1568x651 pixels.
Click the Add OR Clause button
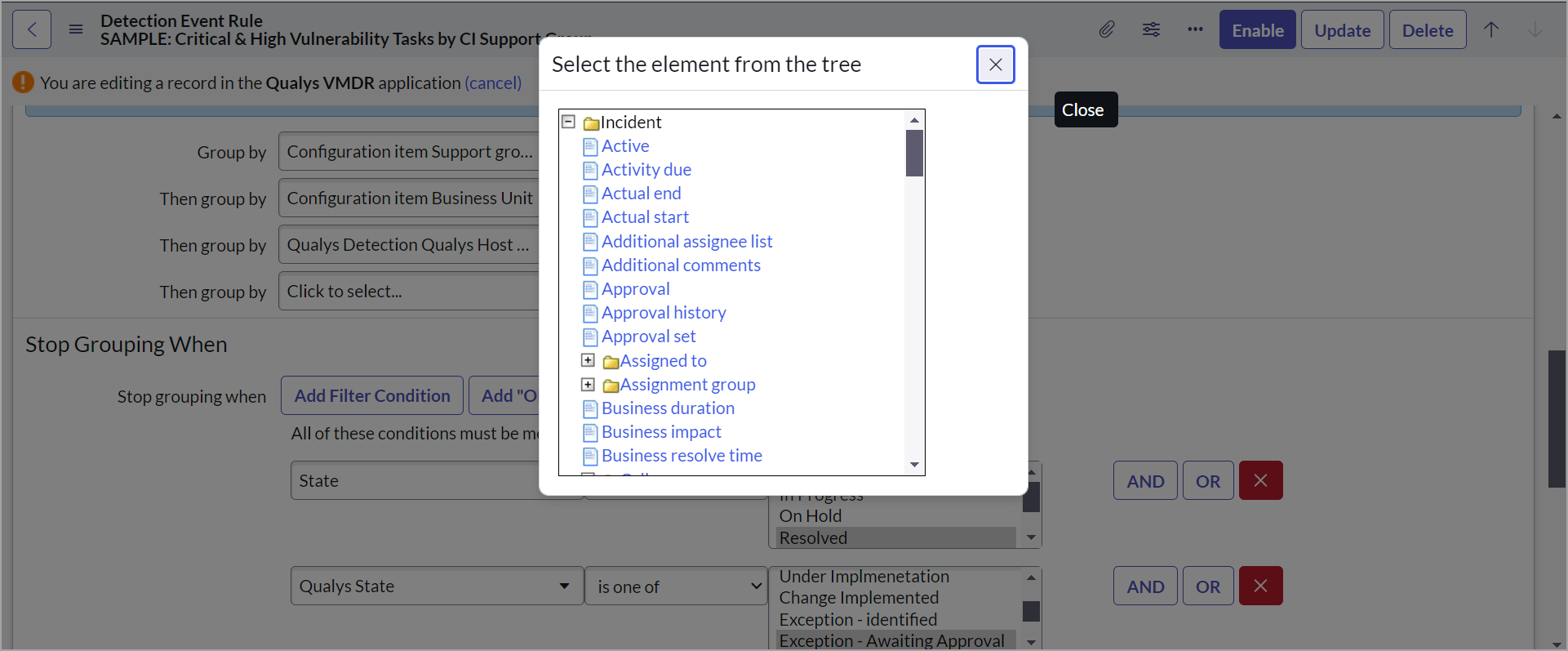tap(504, 395)
